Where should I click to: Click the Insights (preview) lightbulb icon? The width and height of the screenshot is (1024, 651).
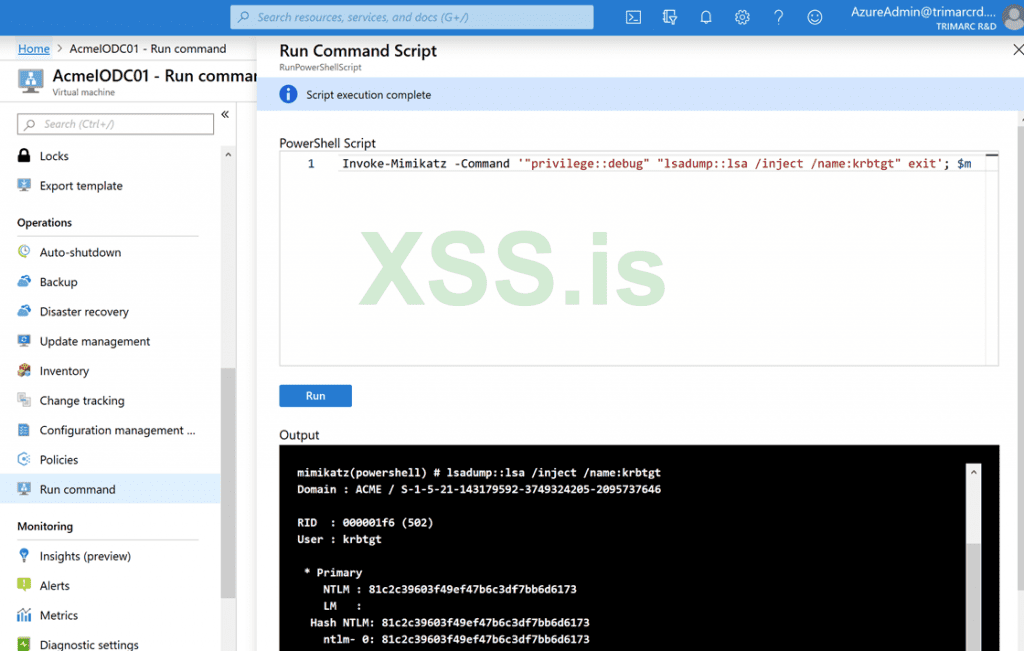pyautogui.click(x=24, y=556)
